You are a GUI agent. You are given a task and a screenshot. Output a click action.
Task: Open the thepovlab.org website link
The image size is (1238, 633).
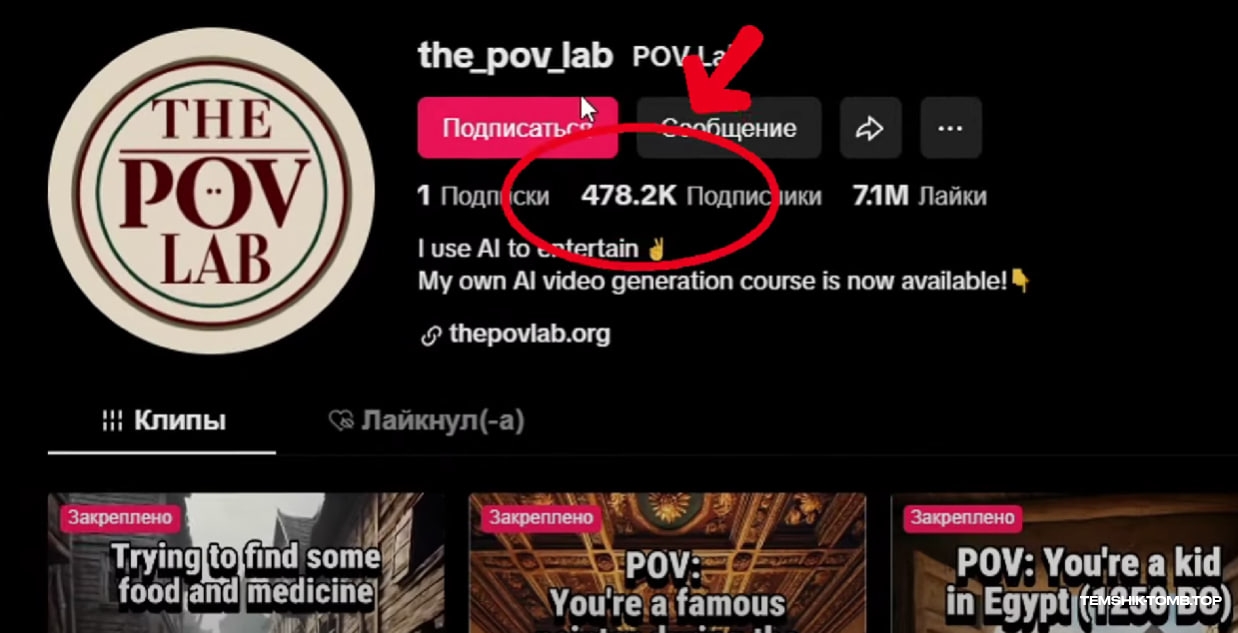point(529,334)
